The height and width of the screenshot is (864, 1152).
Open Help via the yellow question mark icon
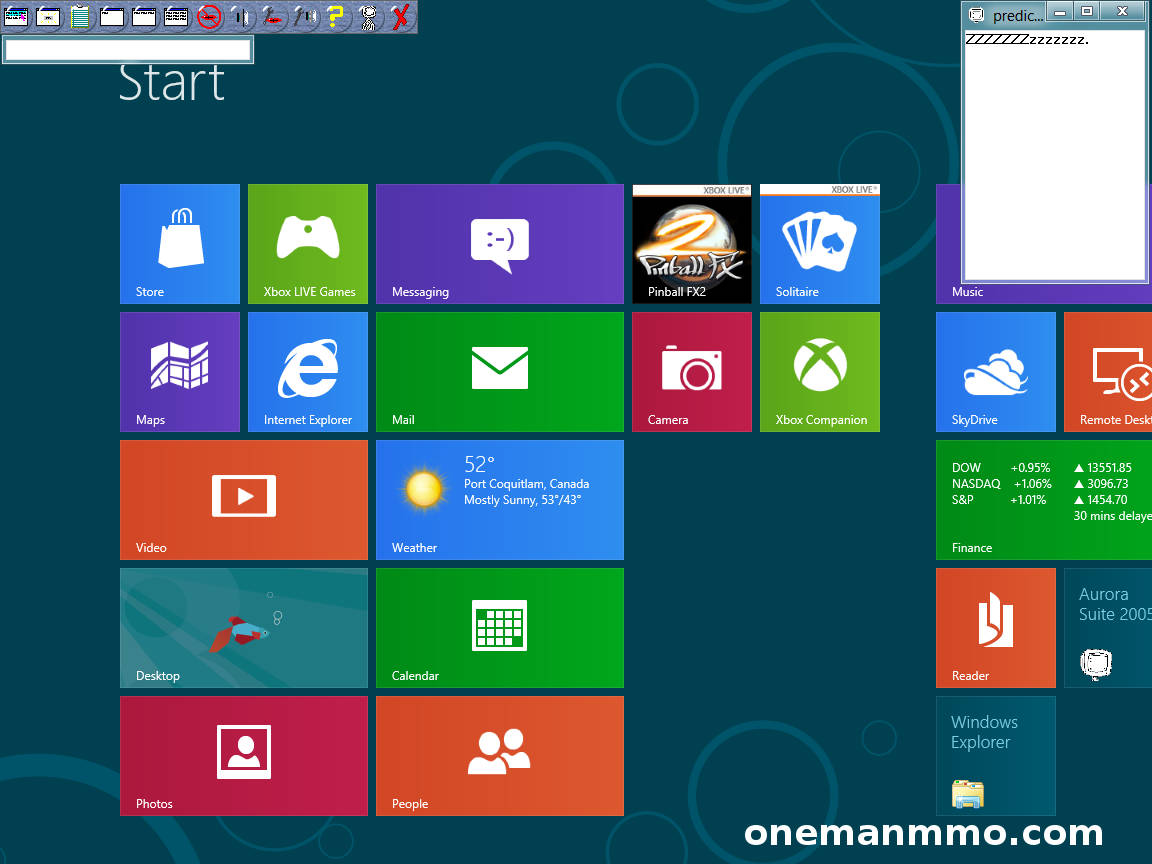click(x=337, y=17)
